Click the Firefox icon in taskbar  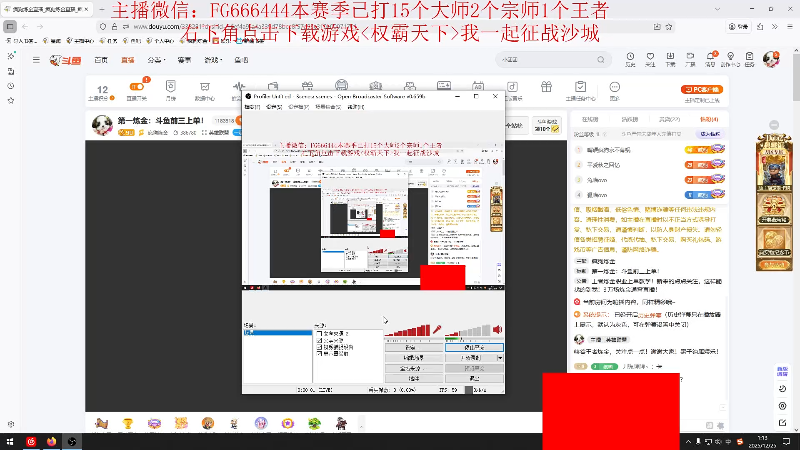tap(52, 441)
